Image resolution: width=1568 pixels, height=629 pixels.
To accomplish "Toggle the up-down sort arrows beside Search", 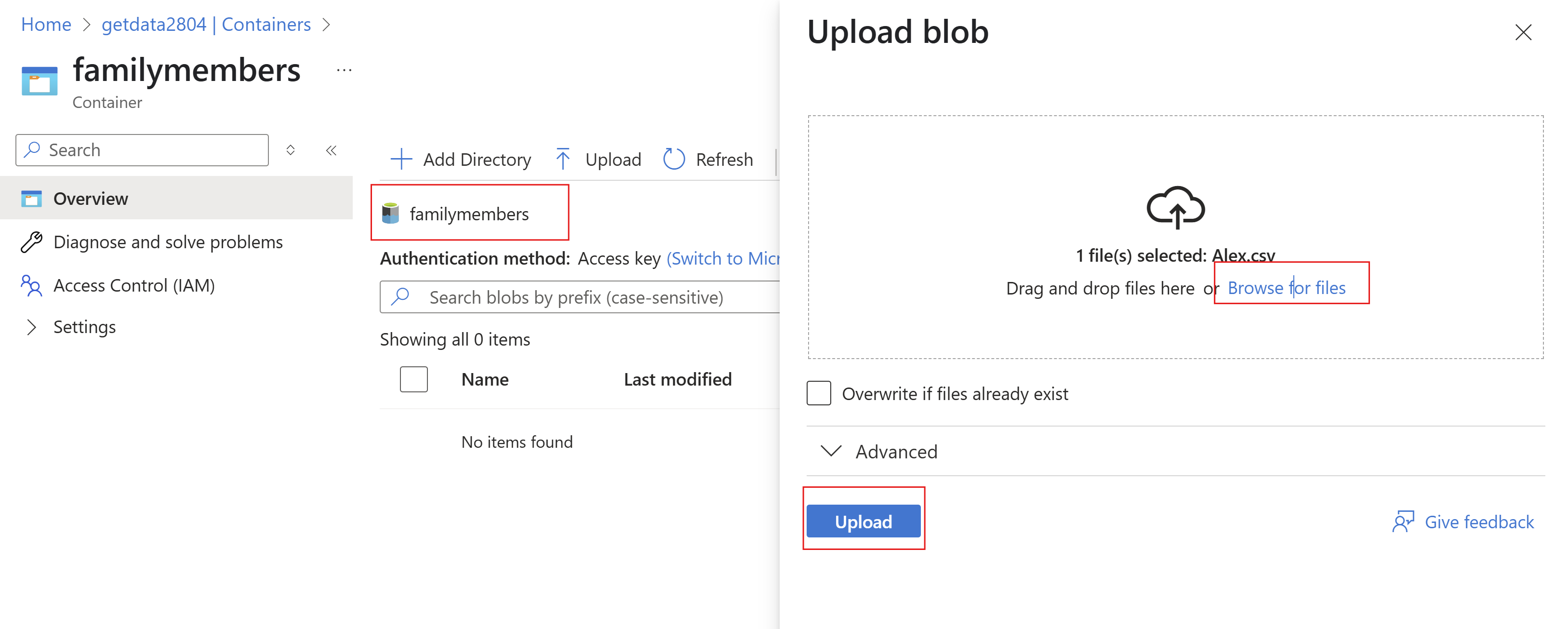I will point(291,150).
